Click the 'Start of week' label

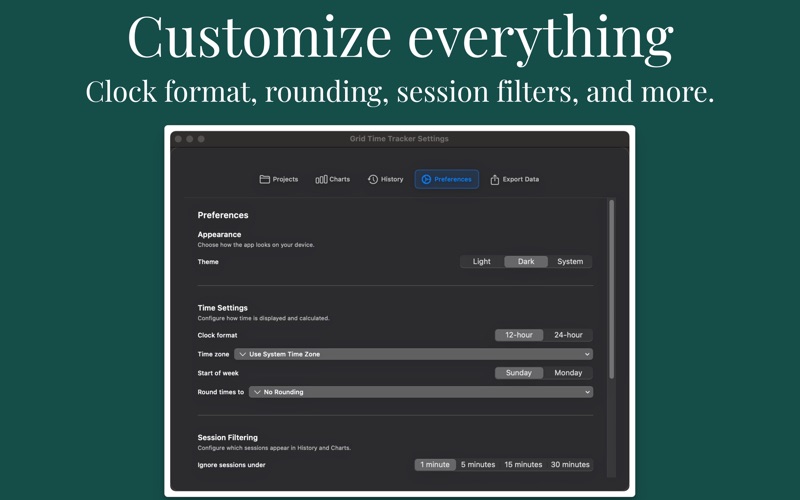tap(218, 373)
